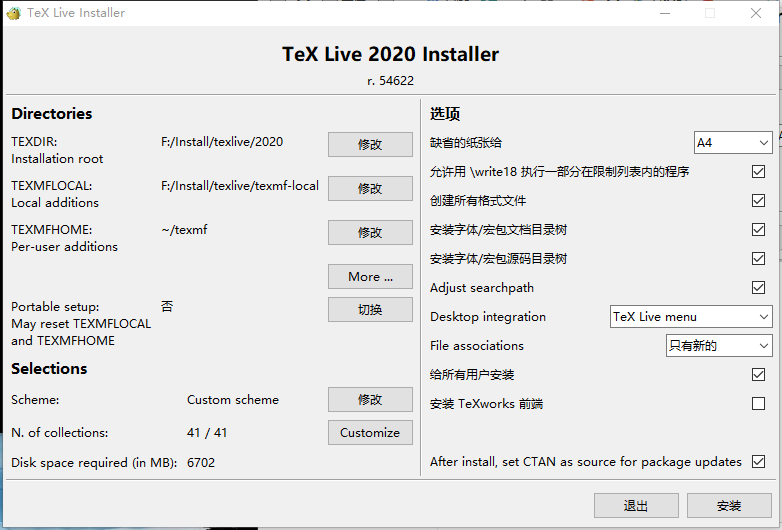
Task: Expand the Desktop integration TeX Live menu dropdown
Action: click(691, 317)
